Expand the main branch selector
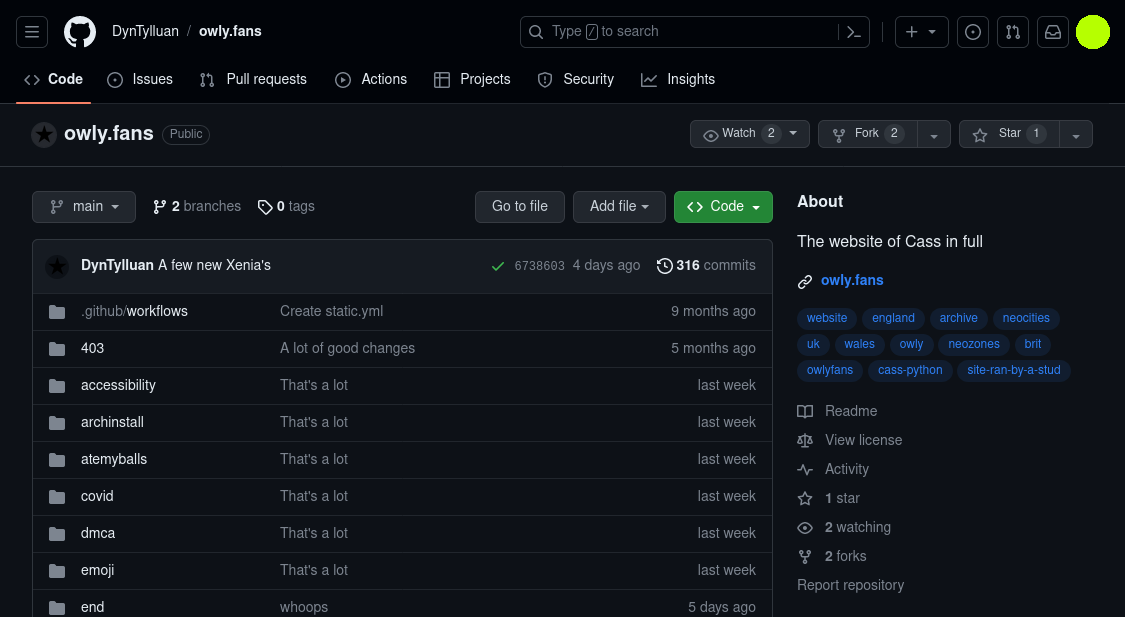Viewport: 1125px width, 617px height. 83,207
